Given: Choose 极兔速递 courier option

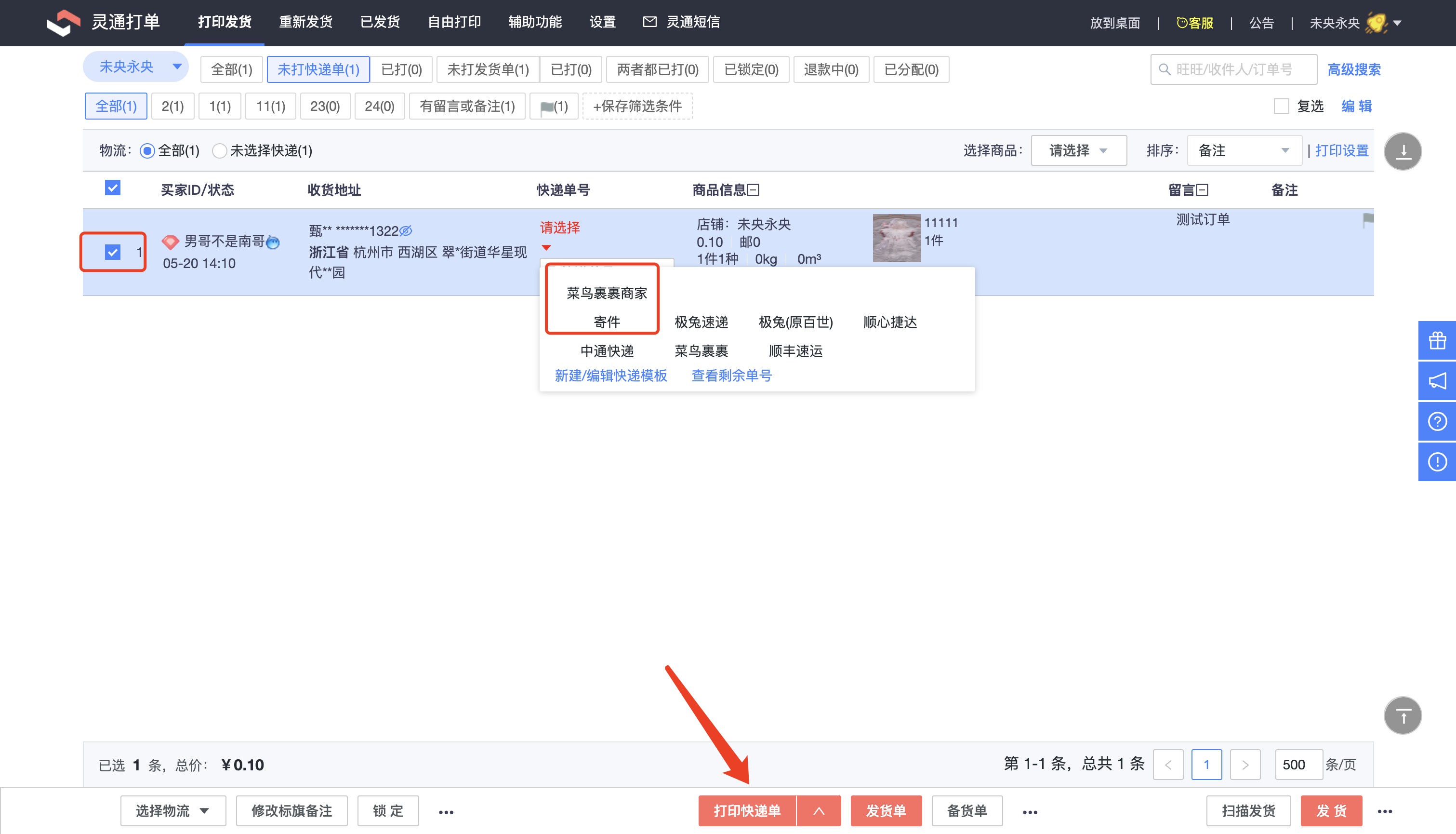Looking at the screenshot, I should pyautogui.click(x=701, y=322).
